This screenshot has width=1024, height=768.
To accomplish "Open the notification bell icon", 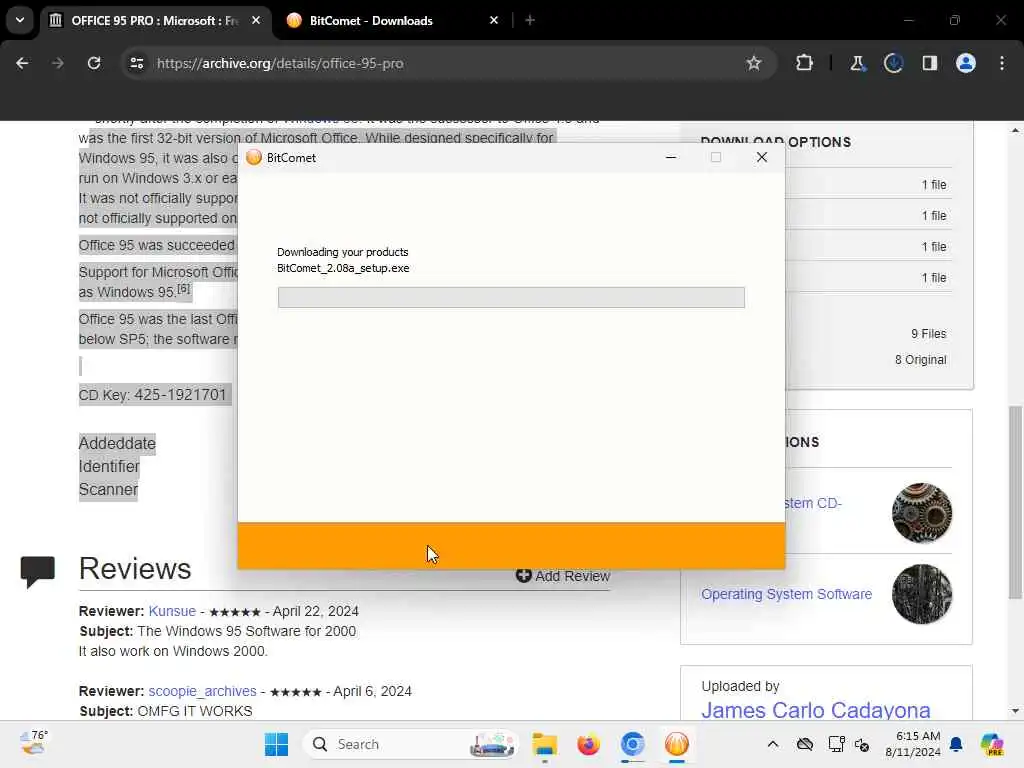I will [956, 744].
